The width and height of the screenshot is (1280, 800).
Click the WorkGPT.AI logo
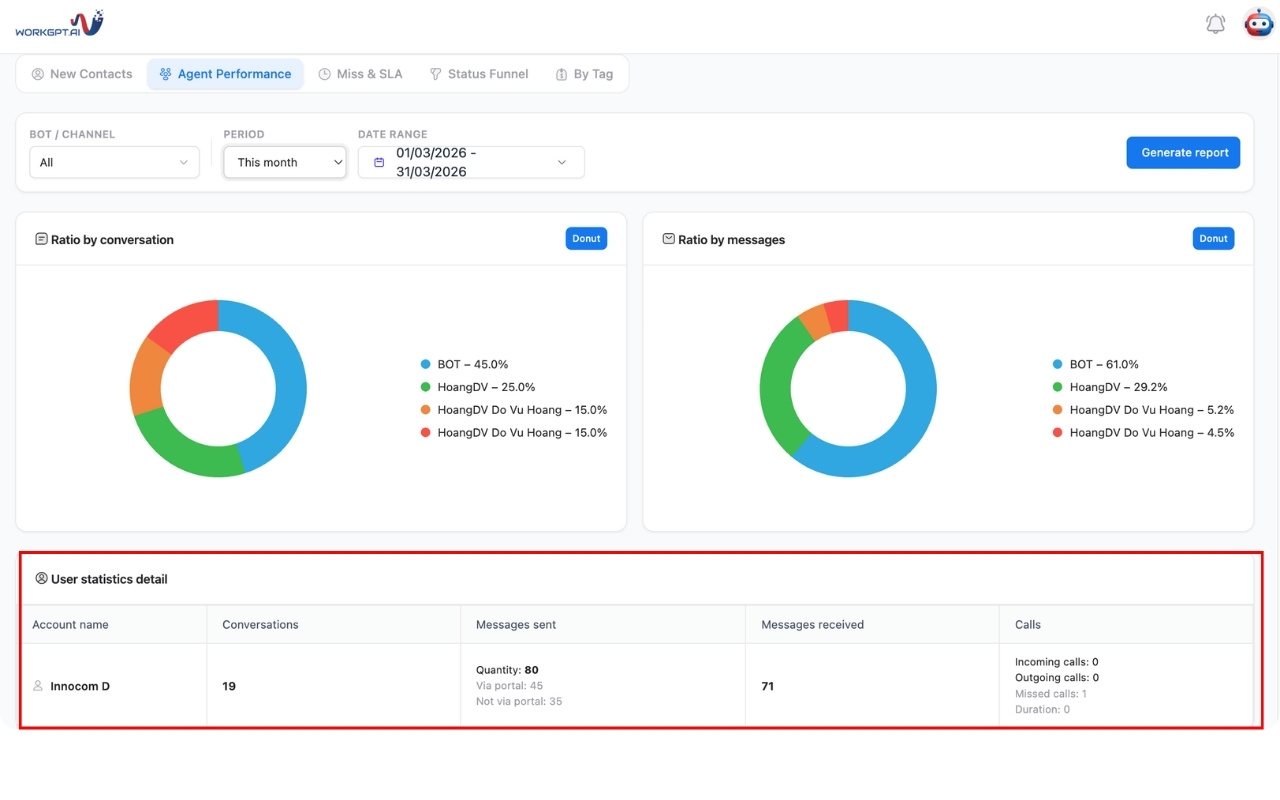(x=59, y=24)
